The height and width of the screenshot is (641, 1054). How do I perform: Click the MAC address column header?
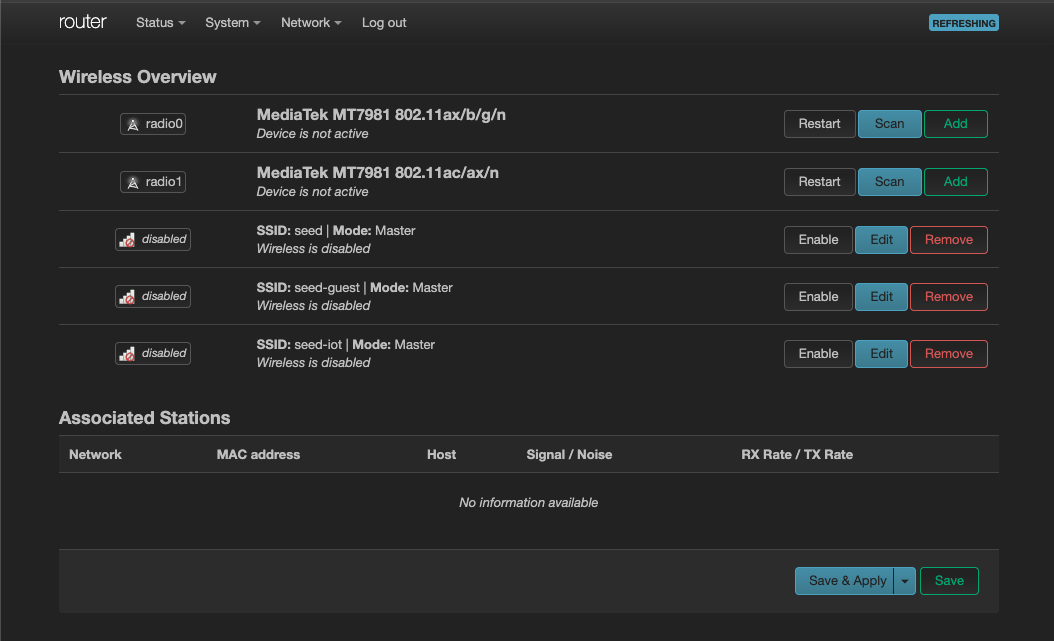coord(258,454)
